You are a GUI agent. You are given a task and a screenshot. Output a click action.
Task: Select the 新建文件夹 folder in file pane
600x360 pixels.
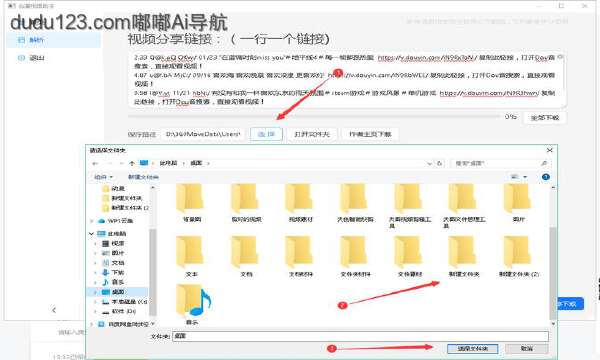pyautogui.click(x=463, y=257)
